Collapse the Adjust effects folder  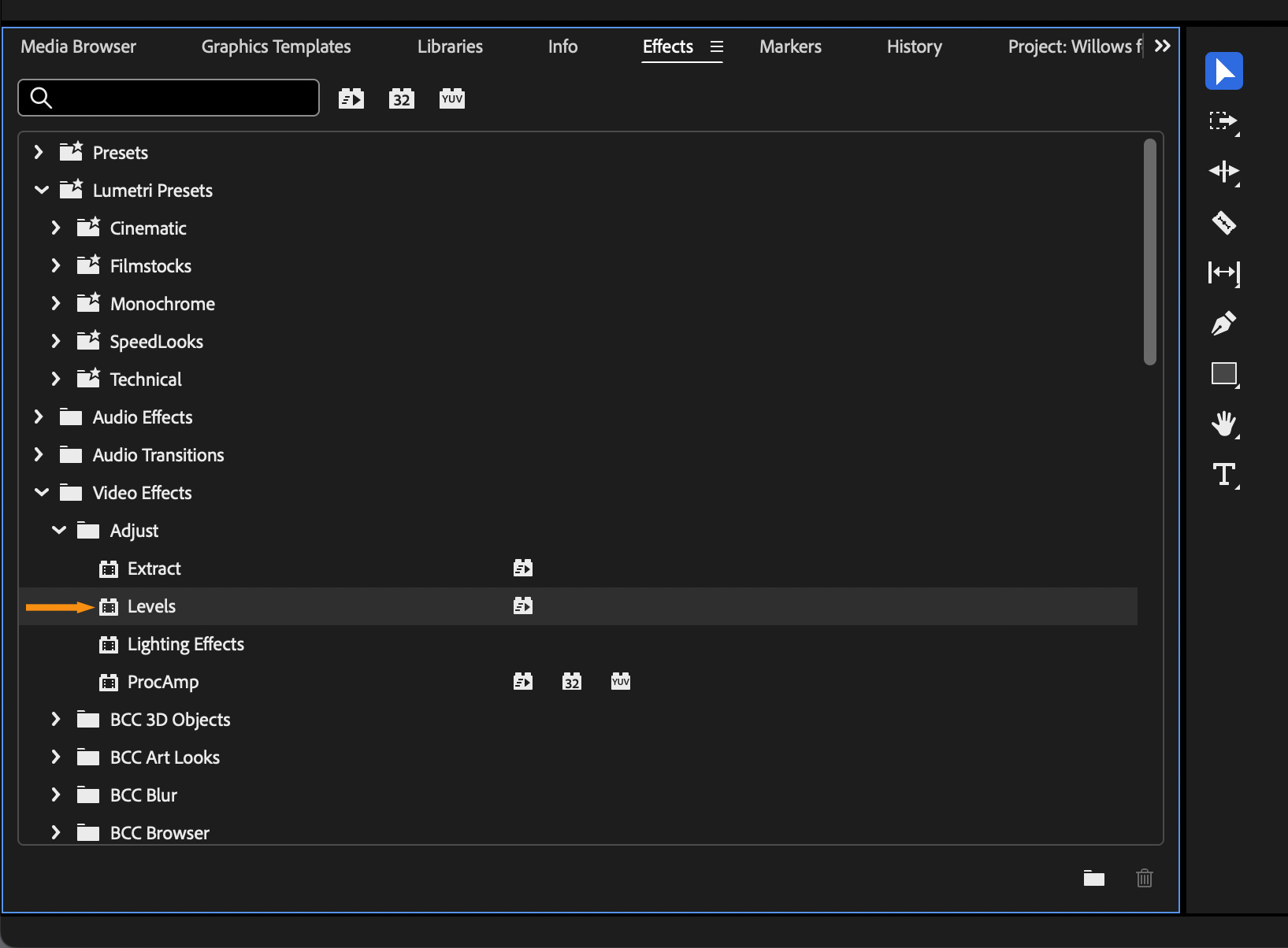(x=58, y=530)
